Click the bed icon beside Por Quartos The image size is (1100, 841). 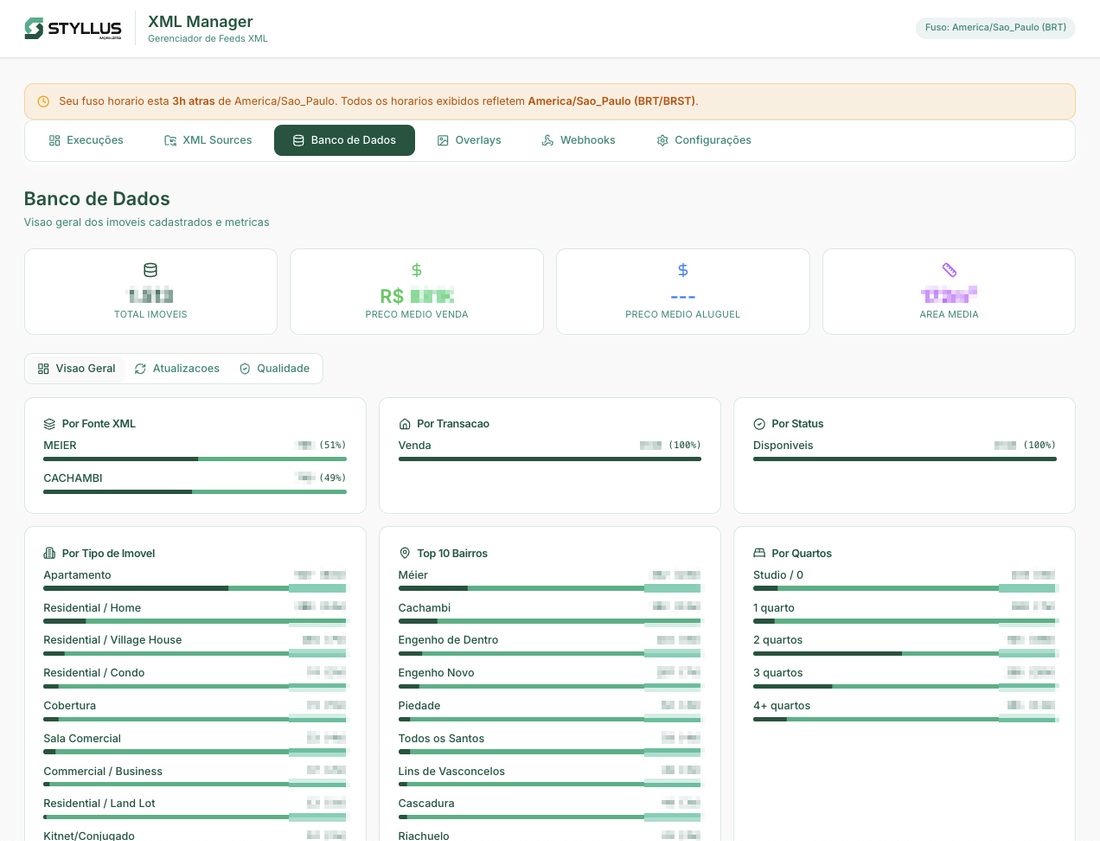[x=760, y=552]
